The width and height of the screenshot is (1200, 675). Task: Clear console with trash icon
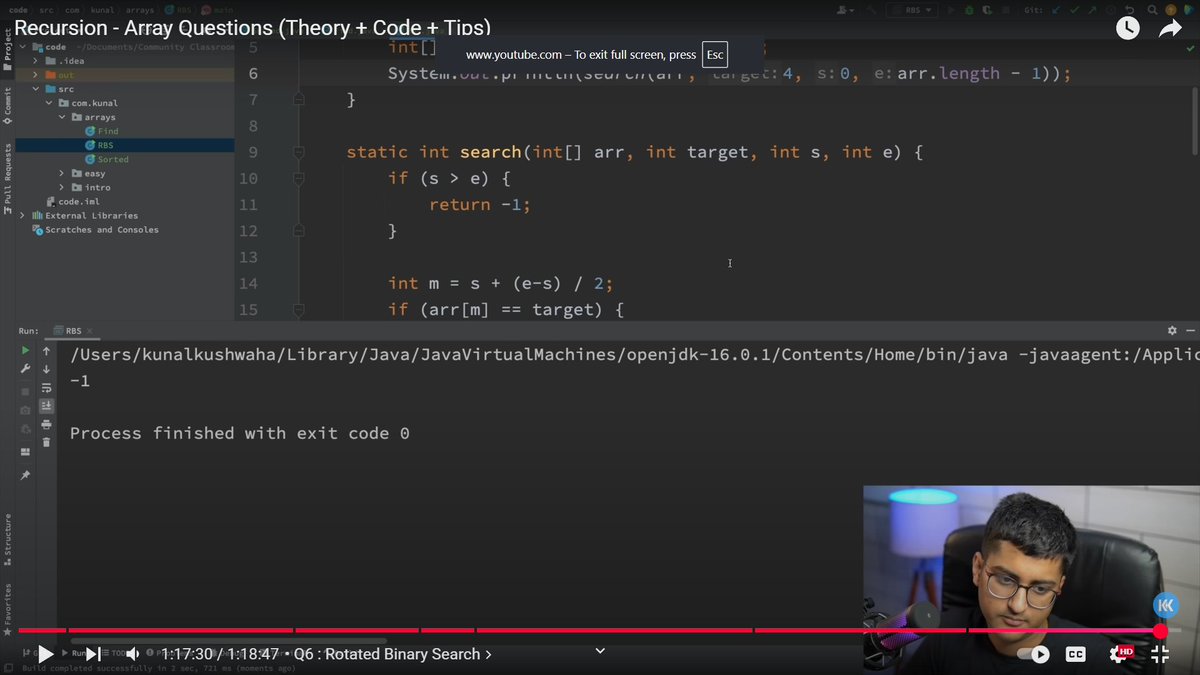46,442
